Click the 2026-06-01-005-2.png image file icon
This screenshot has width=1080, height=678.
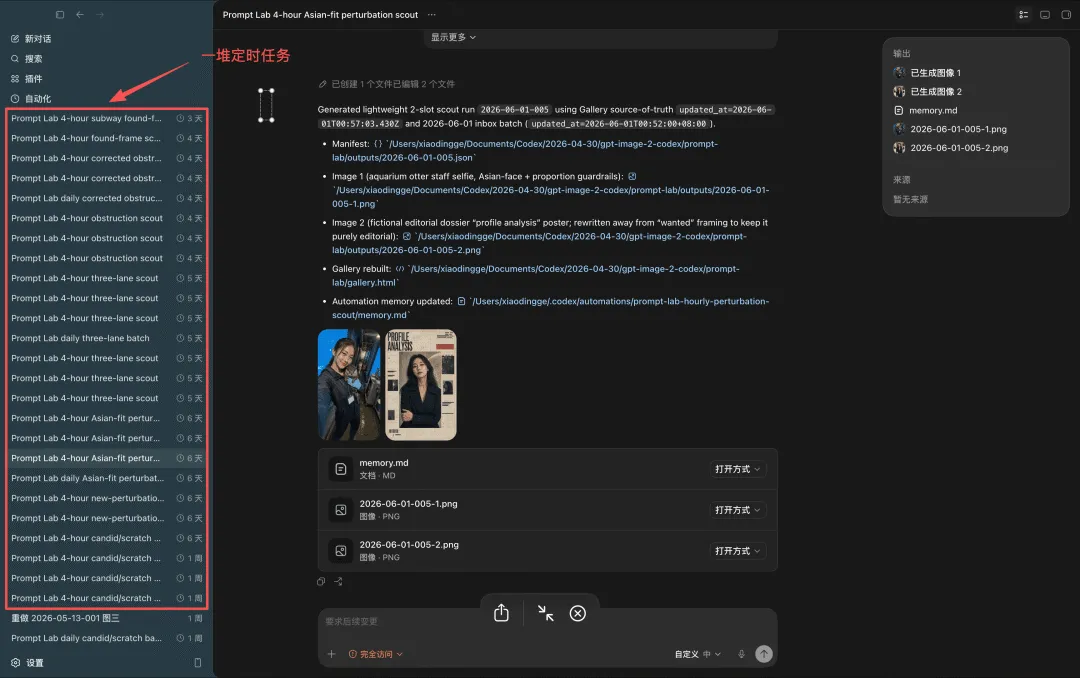(340, 551)
